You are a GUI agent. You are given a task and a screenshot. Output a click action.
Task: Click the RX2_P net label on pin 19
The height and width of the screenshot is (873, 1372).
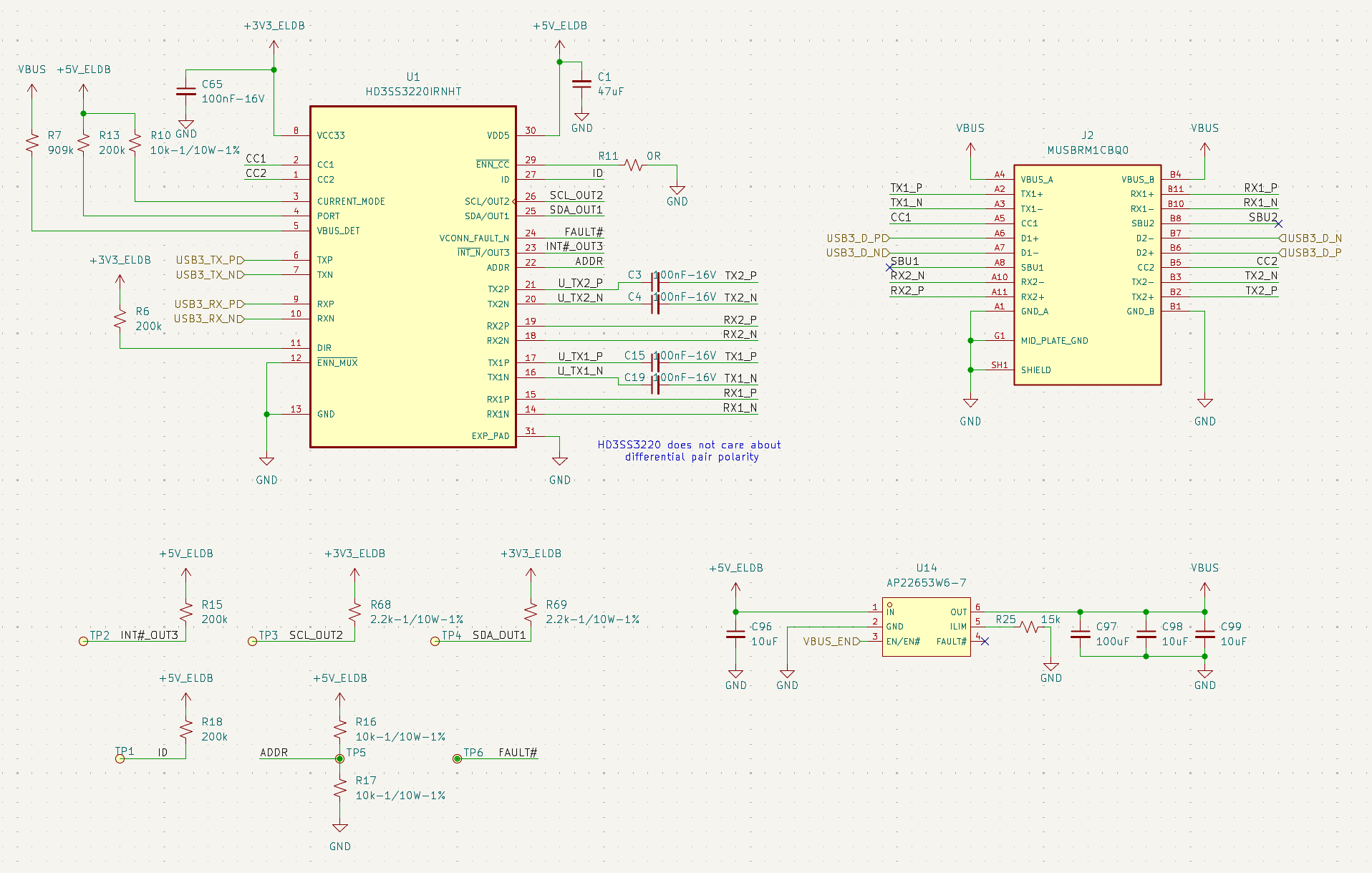[740, 319]
